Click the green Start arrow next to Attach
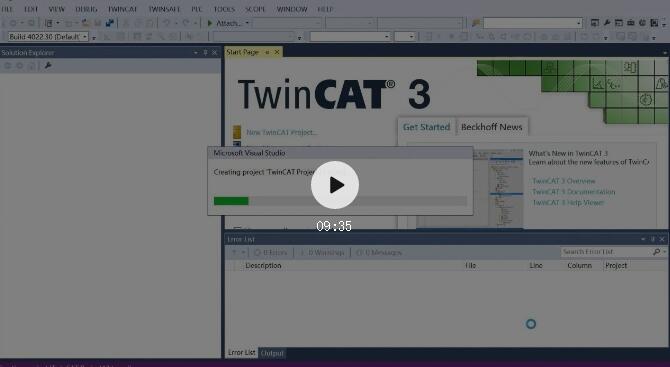This screenshot has width=670, height=367. [x=210, y=23]
